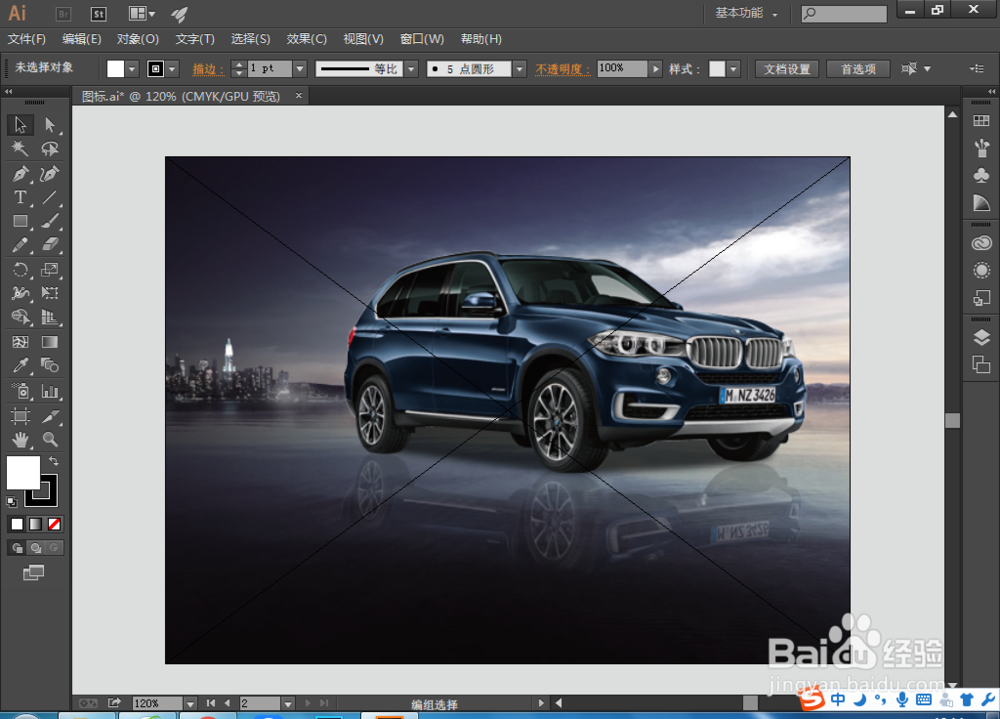1000x719 pixels.
Task: Open the 编辑(E) menu
Action: (x=82, y=39)
